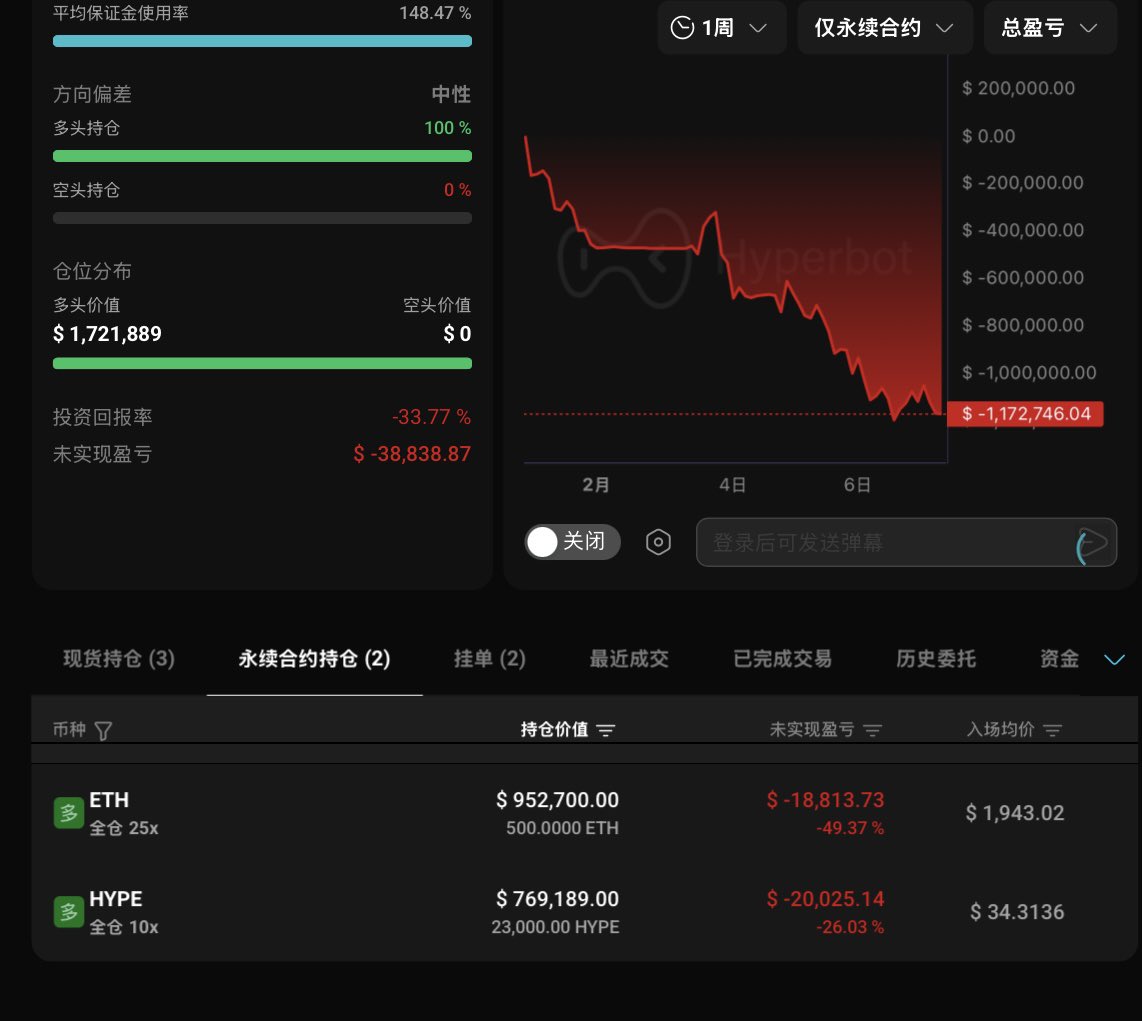This screenshot has width=1142, height=1021.
Task: Click the HYPE long badge icon
Action: click(x=68, y=912)
